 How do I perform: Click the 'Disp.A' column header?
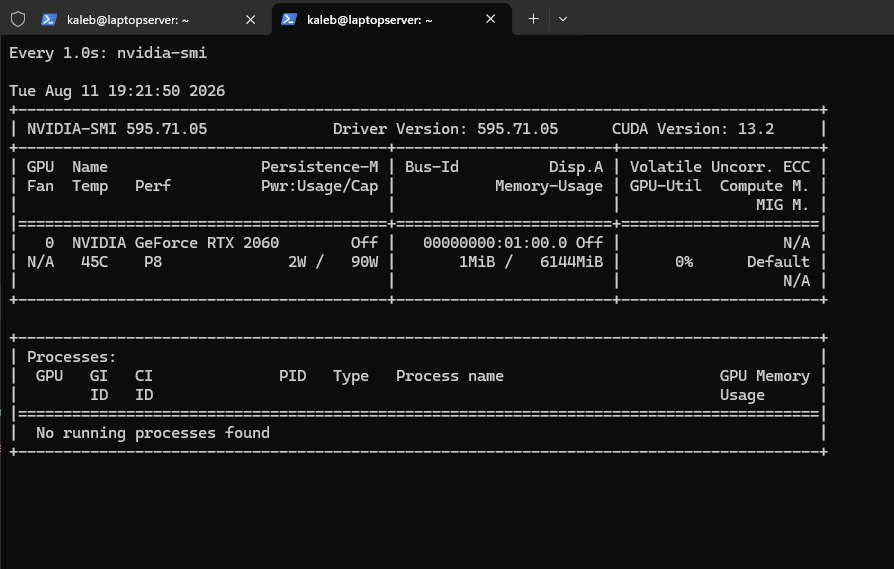click(575, 167)
